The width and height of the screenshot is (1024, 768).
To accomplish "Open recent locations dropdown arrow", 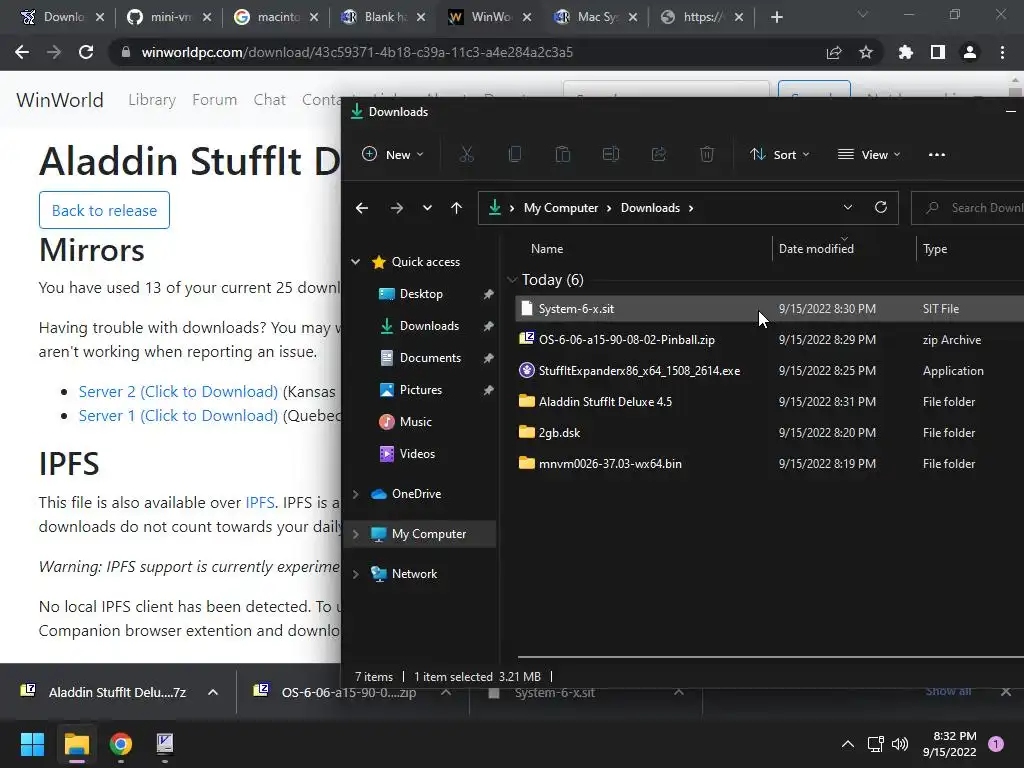I will [x=427, y=208].
